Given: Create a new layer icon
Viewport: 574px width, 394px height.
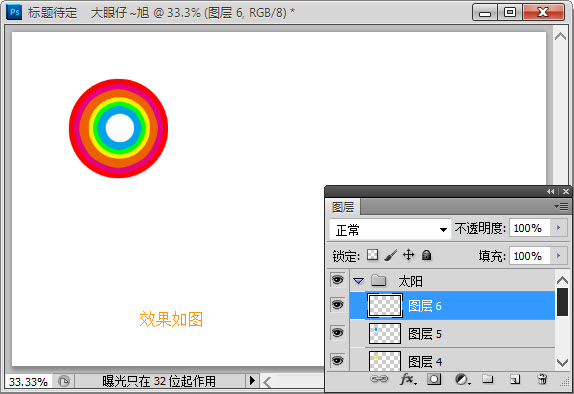Looking at the screenshot, I should click(x=515, y=379).
